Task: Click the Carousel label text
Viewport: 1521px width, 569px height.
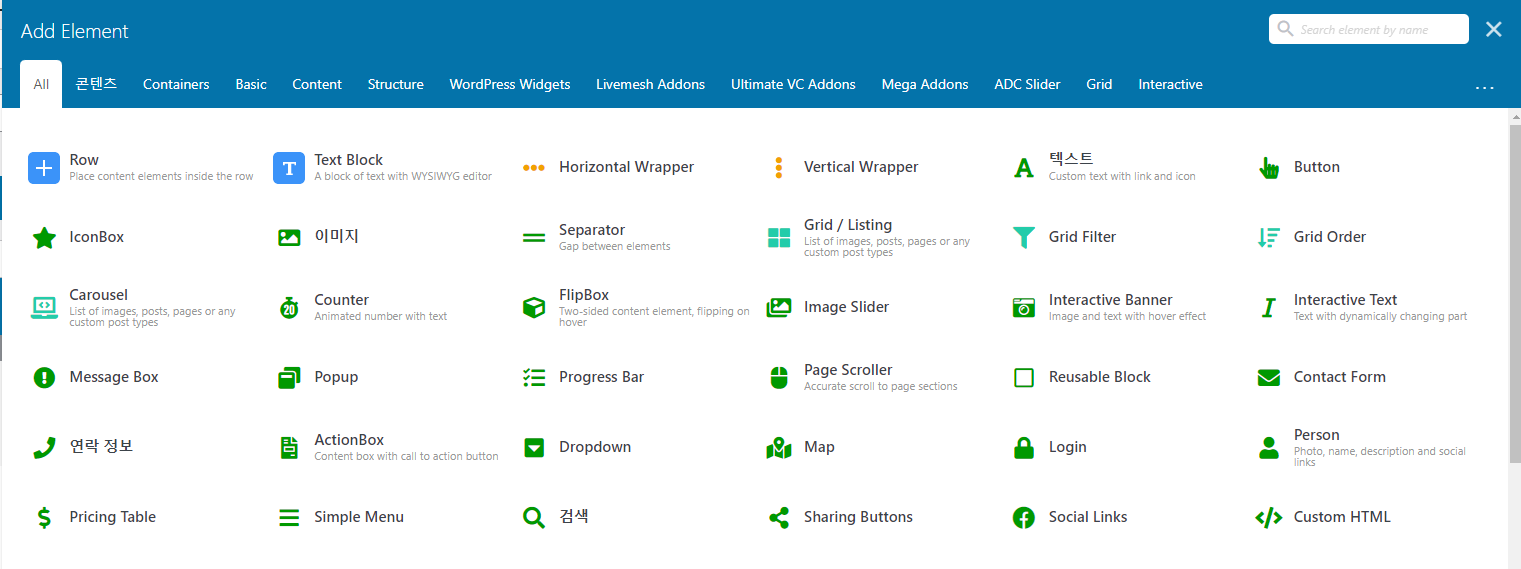Action: 99,295
